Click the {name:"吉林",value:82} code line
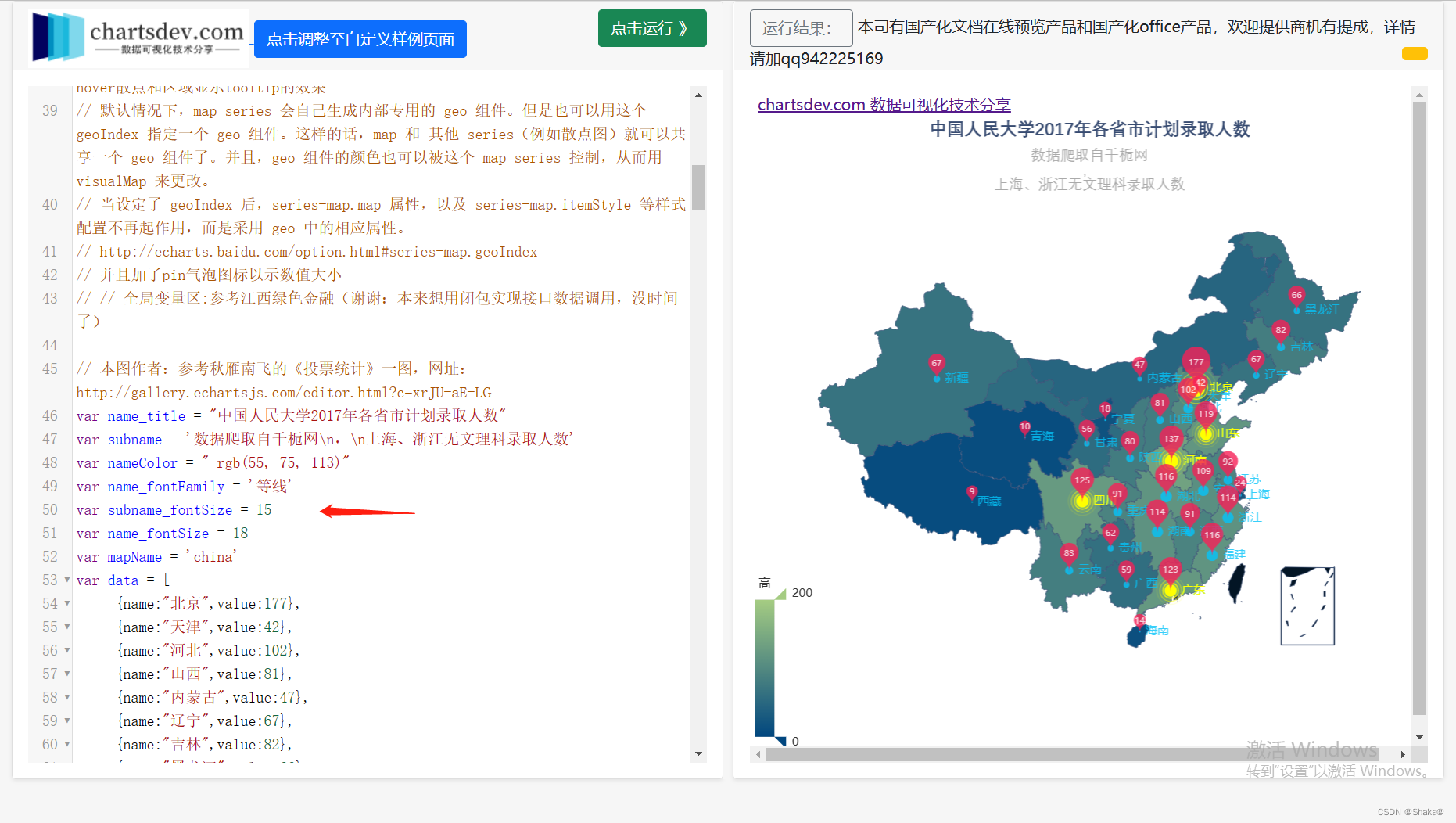 204,745
